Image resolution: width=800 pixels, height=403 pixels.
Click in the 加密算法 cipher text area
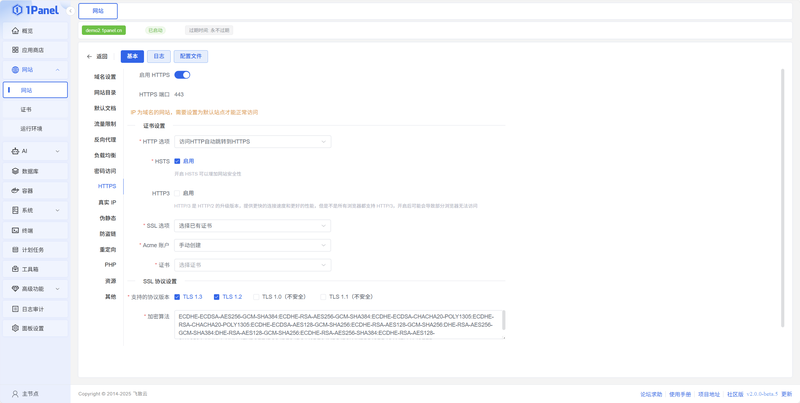[x=340, y=324]
